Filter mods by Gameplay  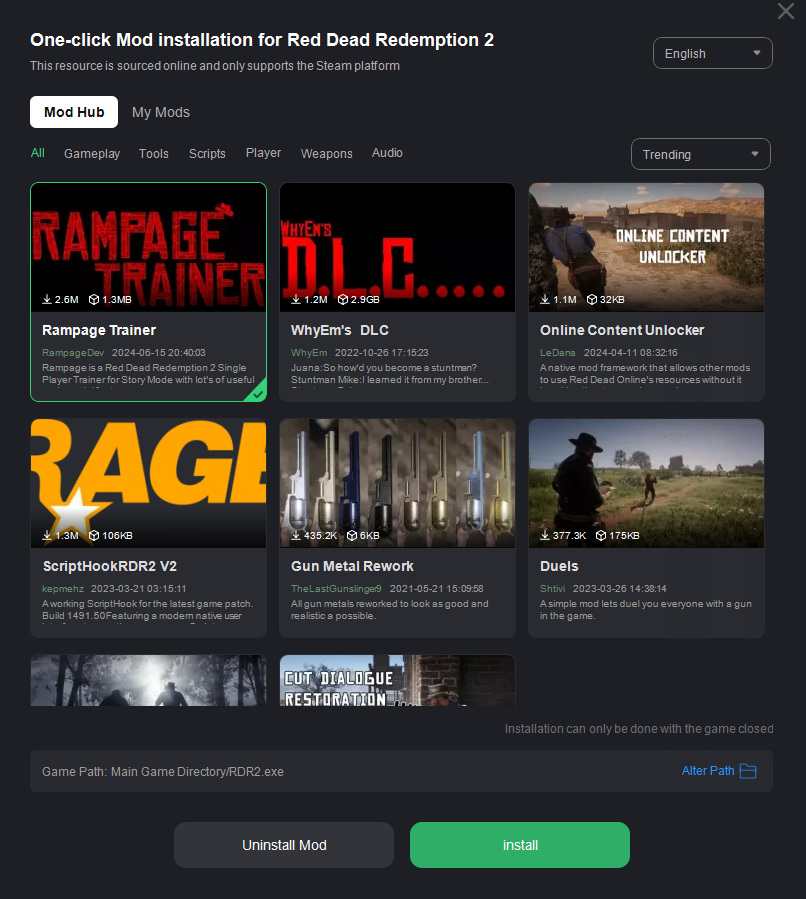pos(92,154)
